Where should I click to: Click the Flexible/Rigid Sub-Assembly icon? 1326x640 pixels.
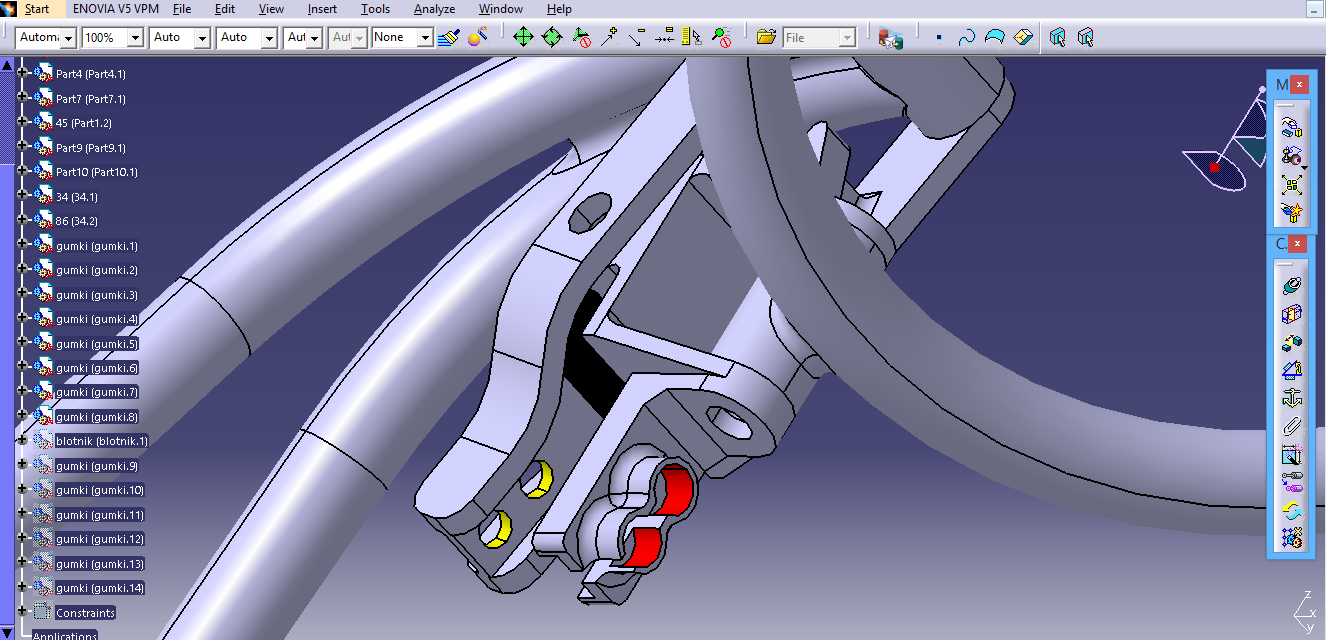[x=1291, y=483]
